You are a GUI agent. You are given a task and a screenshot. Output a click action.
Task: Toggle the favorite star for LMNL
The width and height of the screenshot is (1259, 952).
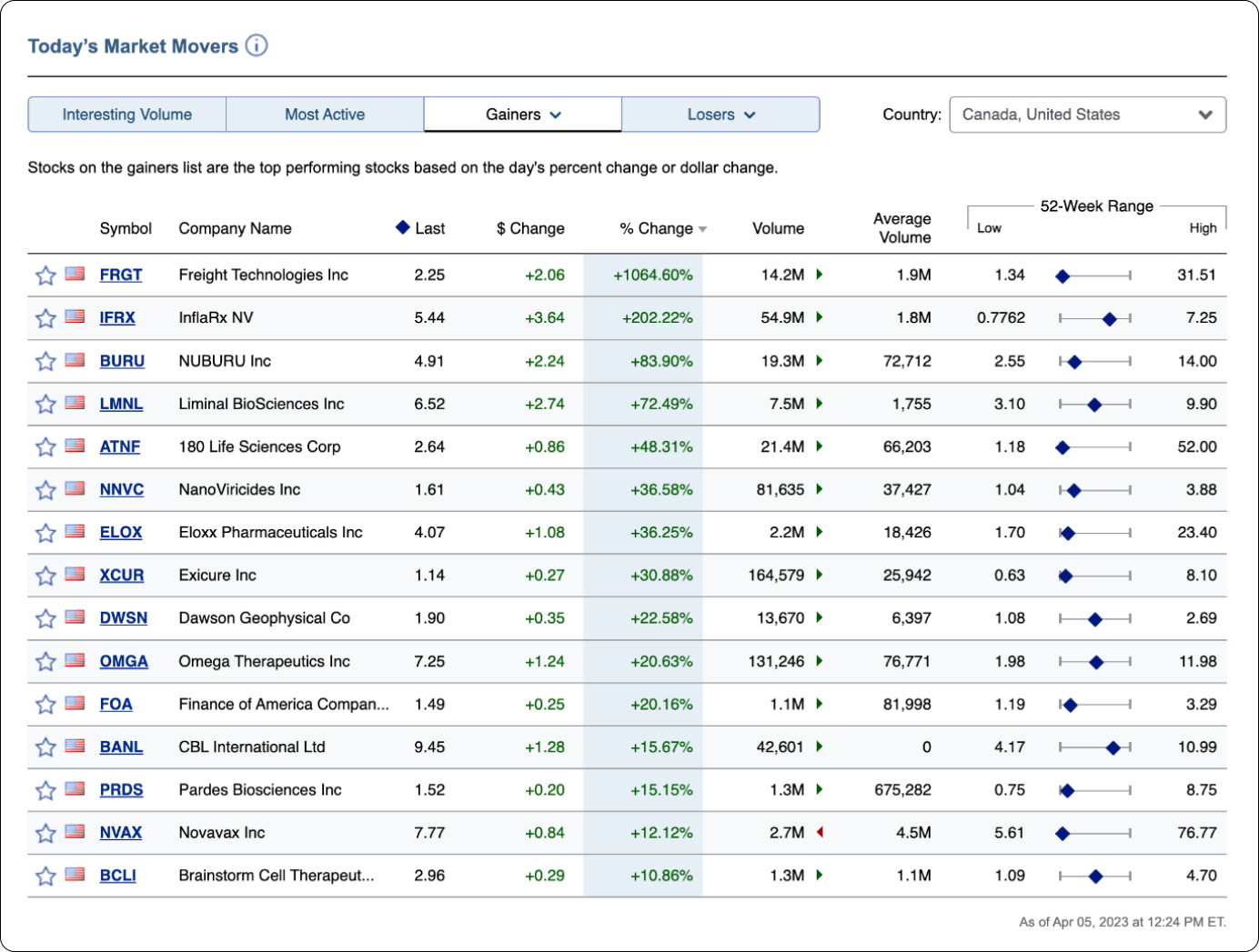[45, 404]
